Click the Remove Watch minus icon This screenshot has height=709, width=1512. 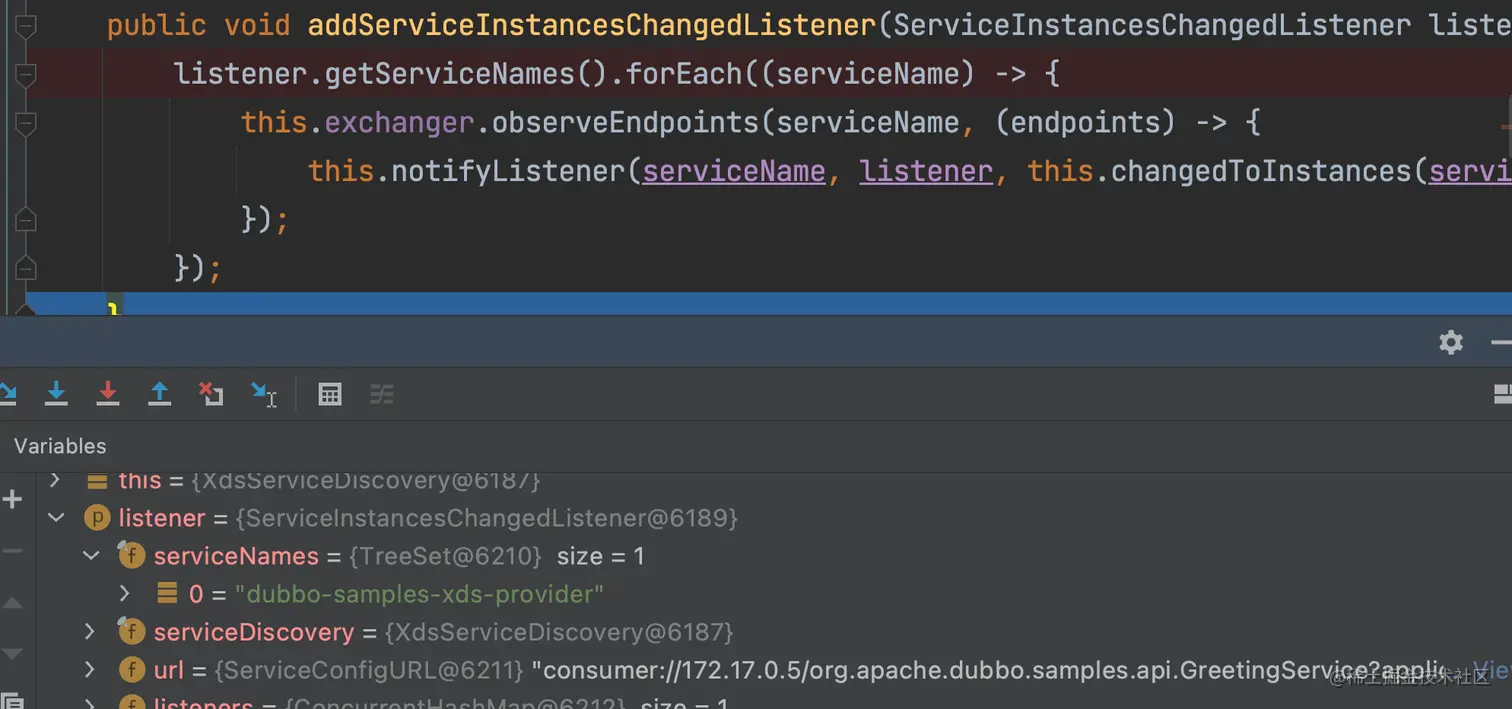click(x=12, y=547)
